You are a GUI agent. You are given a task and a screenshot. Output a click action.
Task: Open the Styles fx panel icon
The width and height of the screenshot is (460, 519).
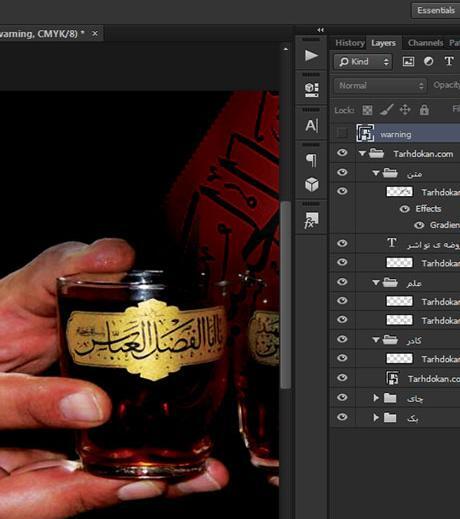point(311,220)
